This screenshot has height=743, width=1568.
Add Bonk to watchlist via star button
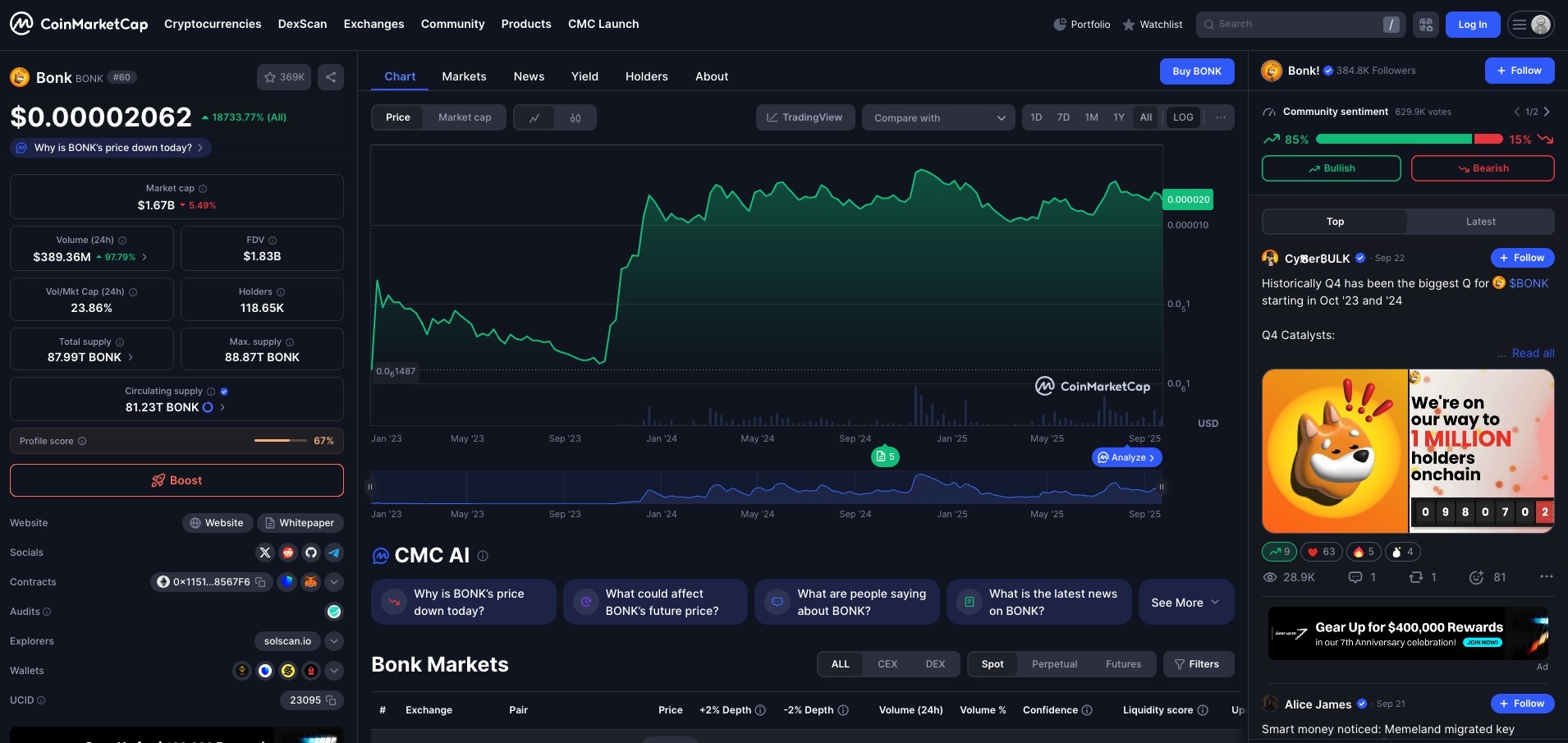coord(283,77)
